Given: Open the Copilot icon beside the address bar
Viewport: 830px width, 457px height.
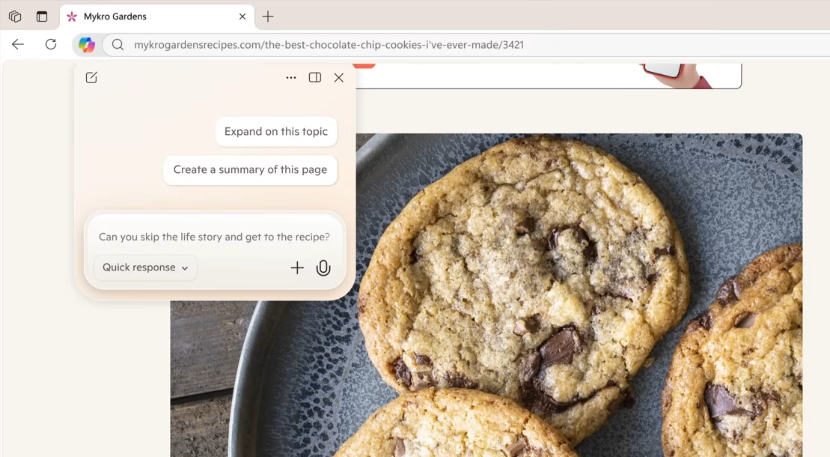Looking at the screenshot, I should pyautogui.click(x=87, y=44).
